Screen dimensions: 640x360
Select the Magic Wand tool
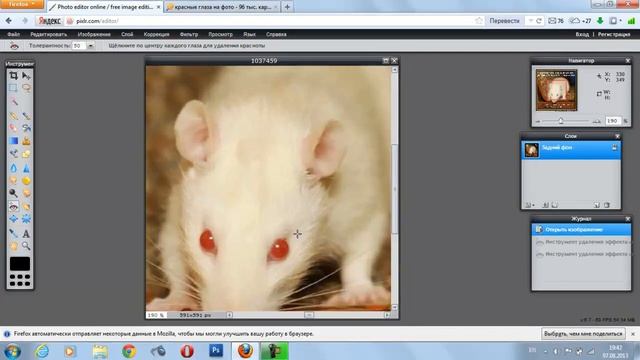click(13, 101)
